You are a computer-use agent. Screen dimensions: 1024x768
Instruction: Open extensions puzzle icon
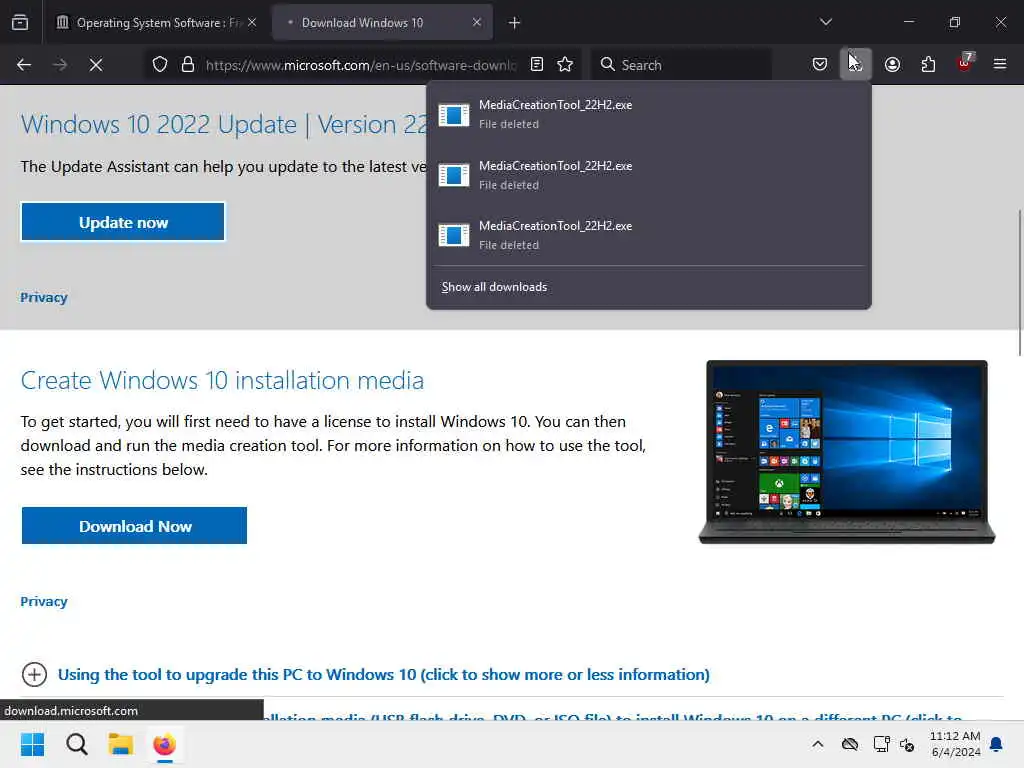coord(928,64)
